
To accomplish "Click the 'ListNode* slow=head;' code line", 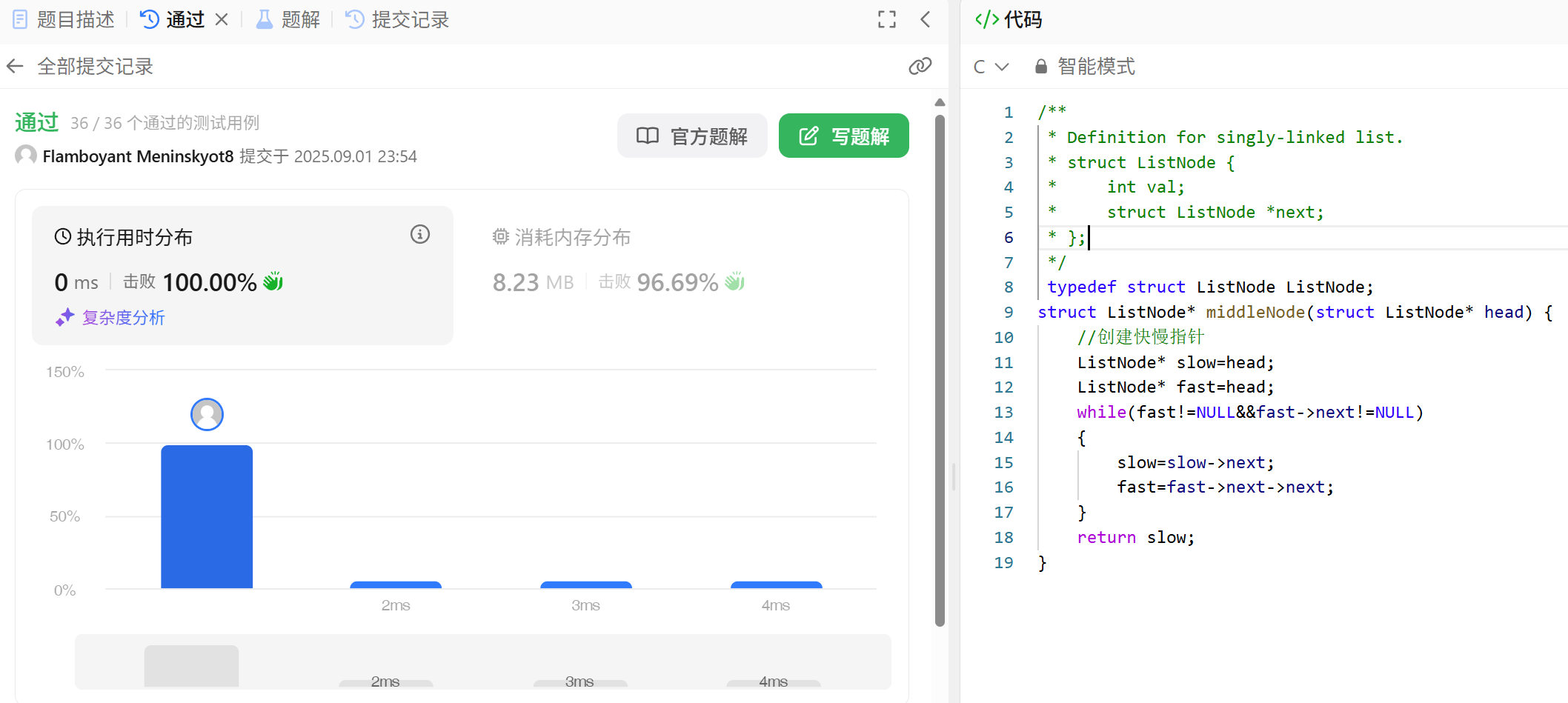I will tap(1175, 362).
